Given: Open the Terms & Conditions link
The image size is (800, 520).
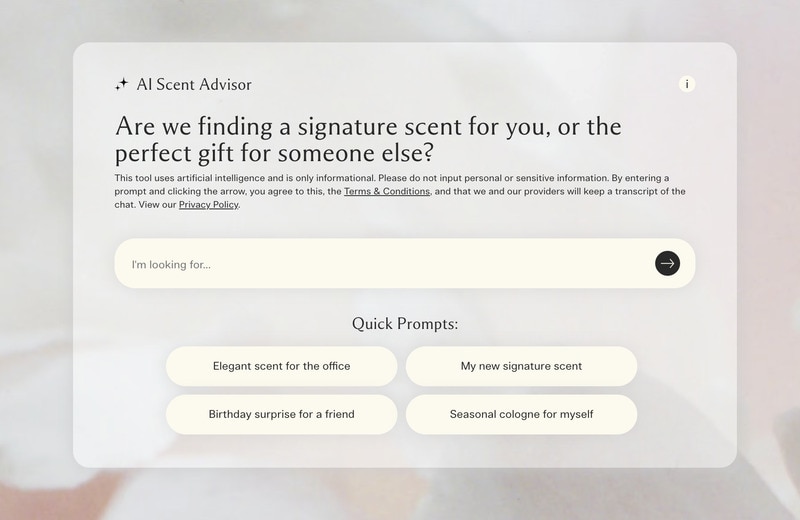Looking at the screenshot, I should 387,191.
